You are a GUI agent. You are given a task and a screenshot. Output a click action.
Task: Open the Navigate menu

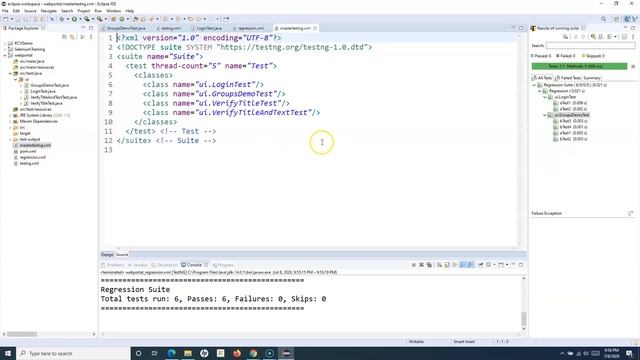[49, 11]
